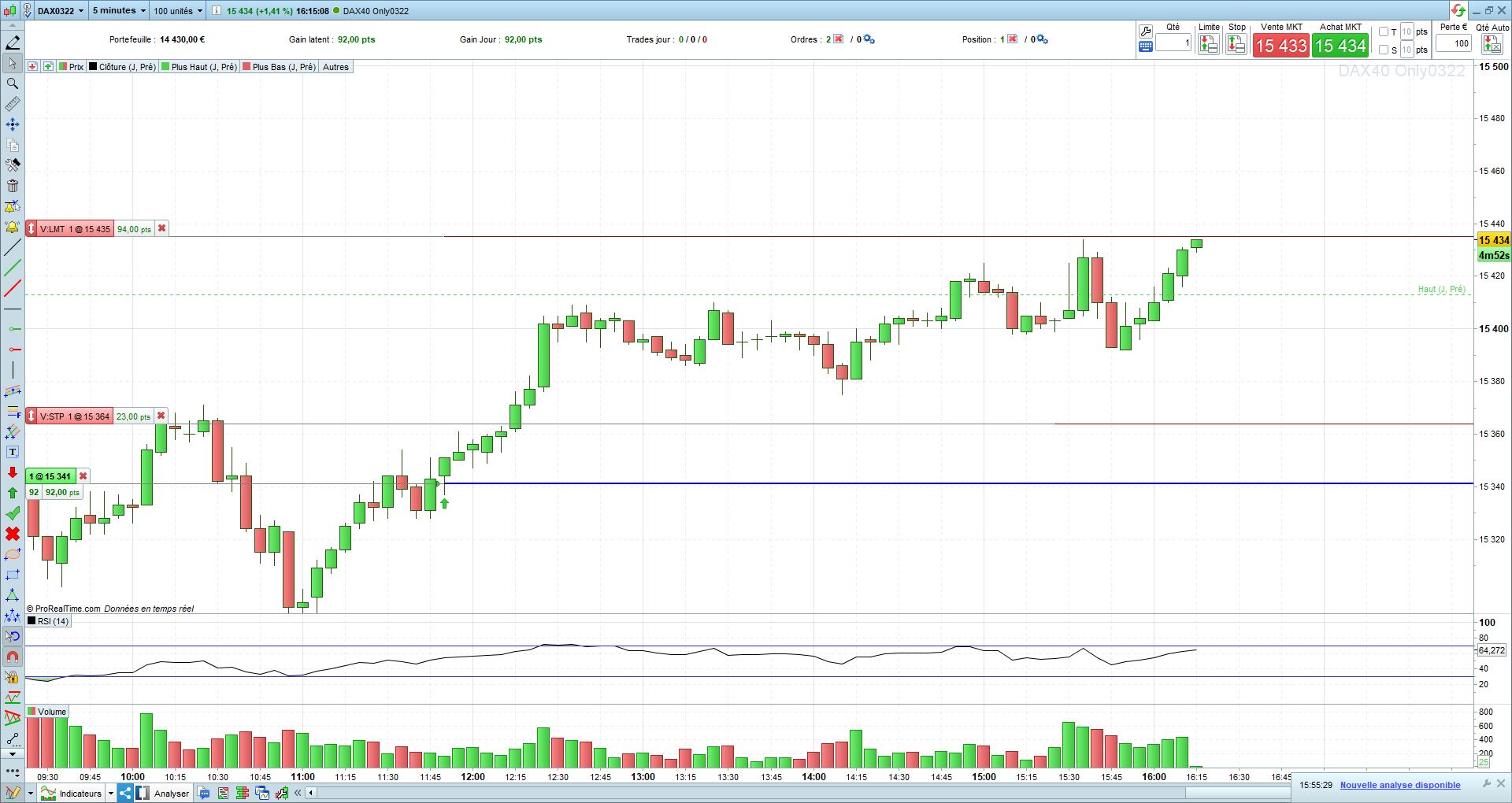Select the trash can delete tool
1512x803 pixels.
coord(13,186)
